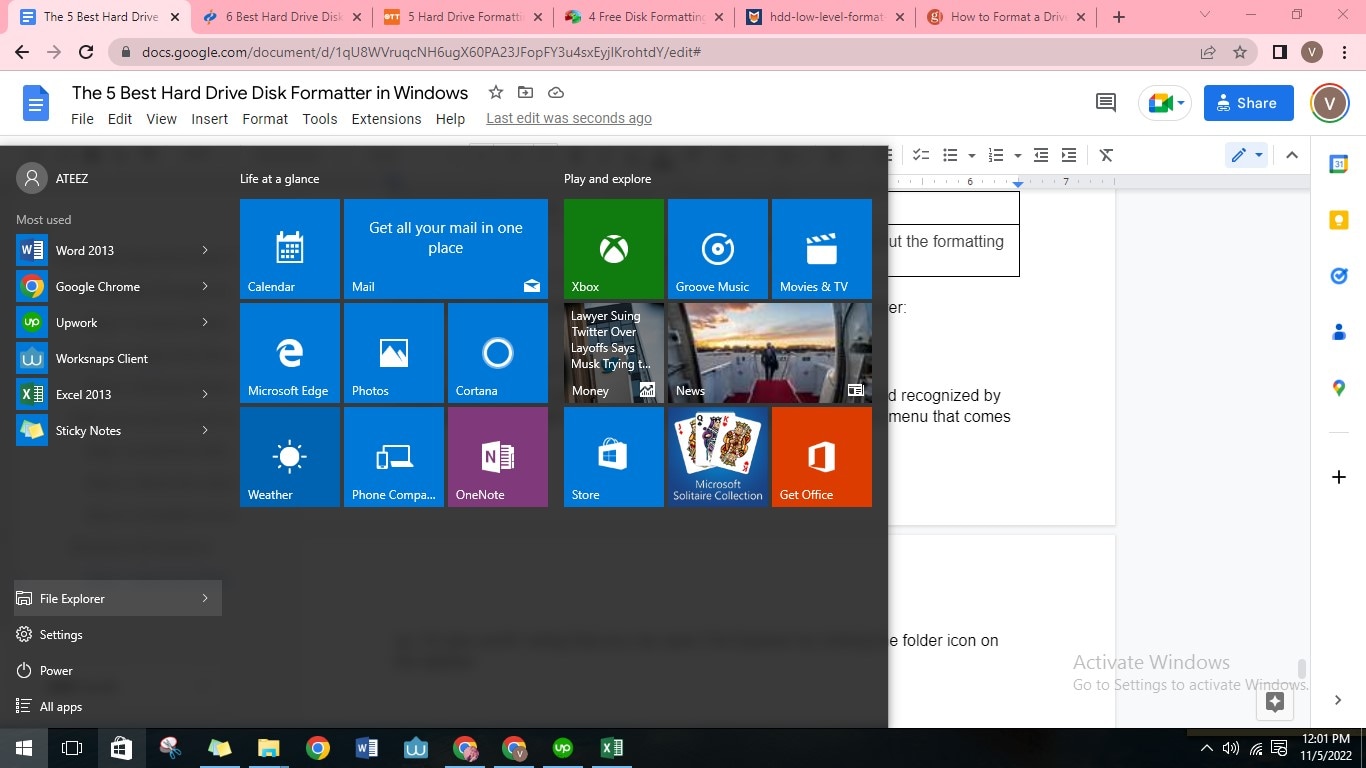Star the Google Docs document
1366x768 pixels.
click(x=495, y=92)
